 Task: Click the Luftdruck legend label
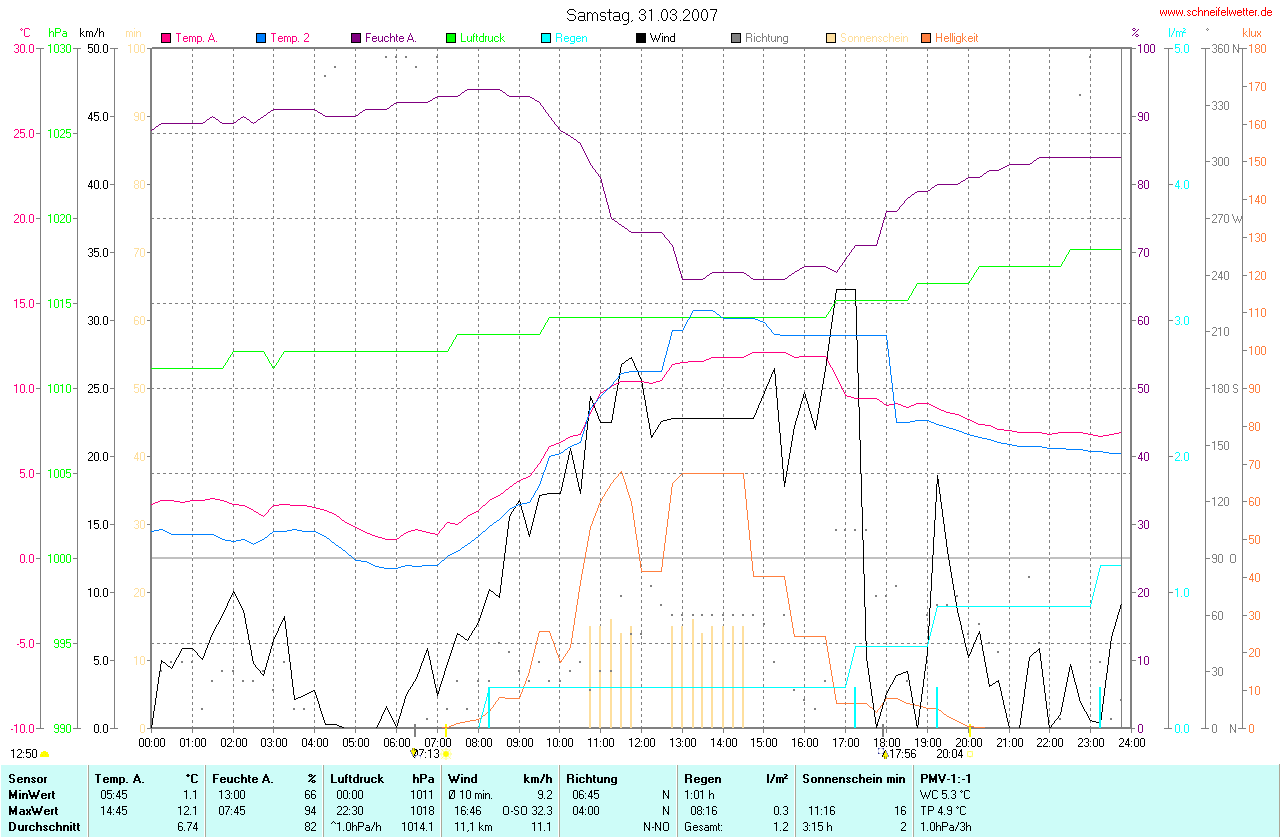click(x=482, y=38)
